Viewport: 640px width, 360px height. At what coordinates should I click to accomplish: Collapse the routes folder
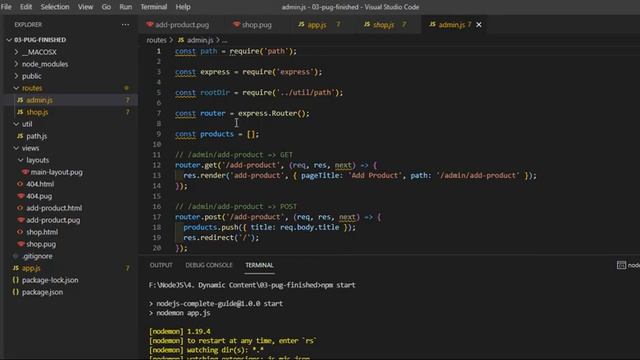tap(32, 88)
